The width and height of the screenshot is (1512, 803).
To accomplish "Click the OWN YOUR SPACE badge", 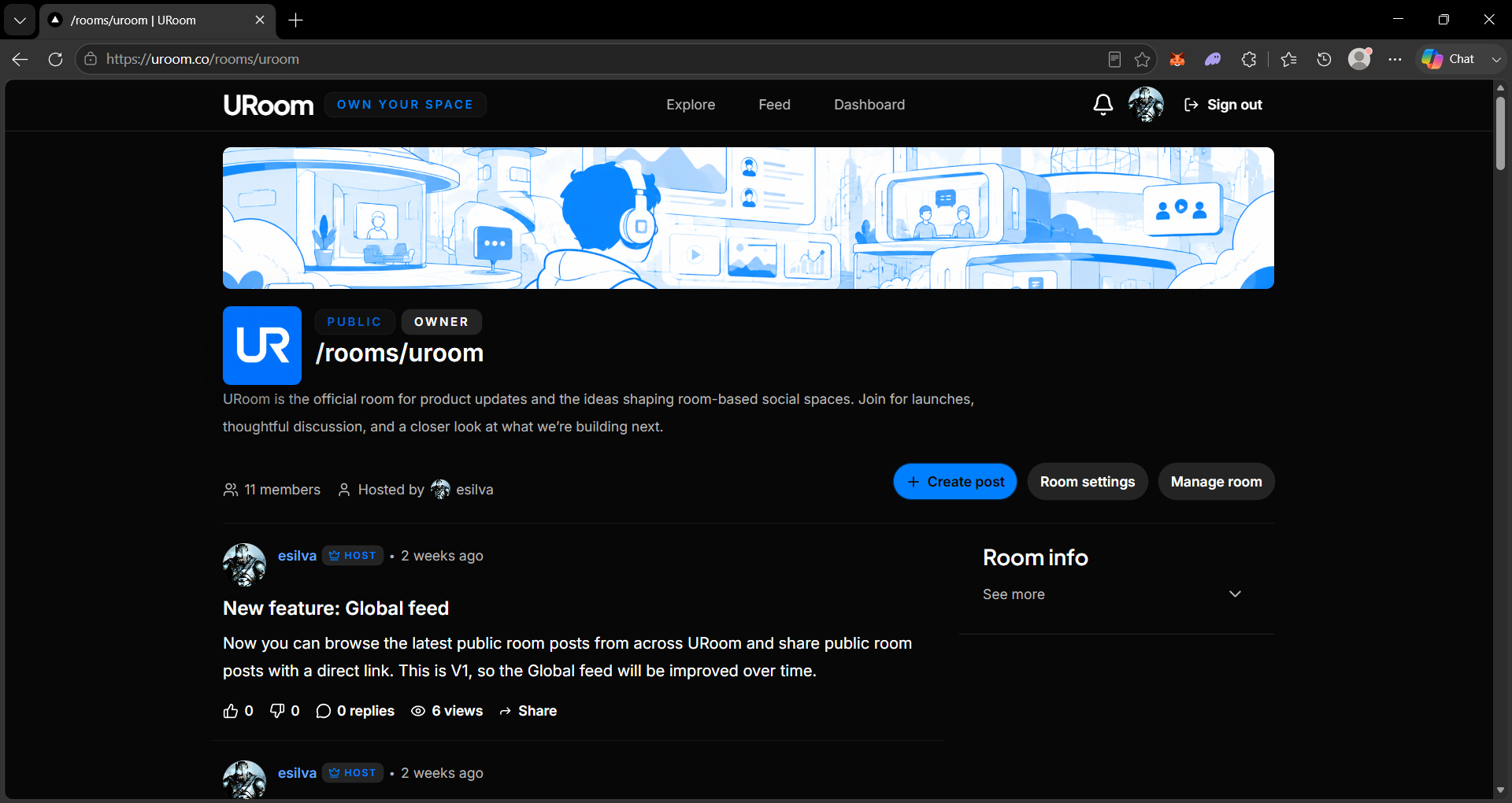I will 405,105.
